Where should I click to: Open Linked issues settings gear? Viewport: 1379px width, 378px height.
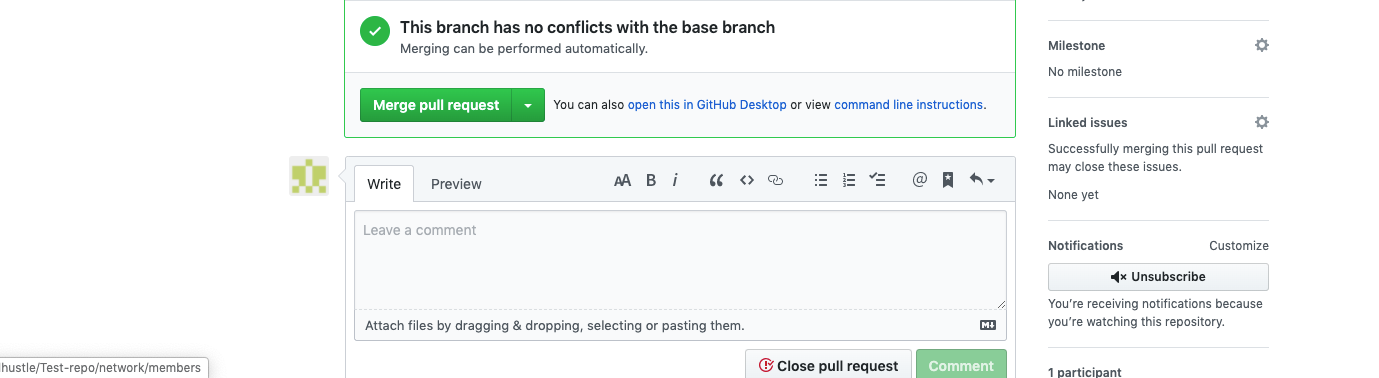pos(1262,122)
